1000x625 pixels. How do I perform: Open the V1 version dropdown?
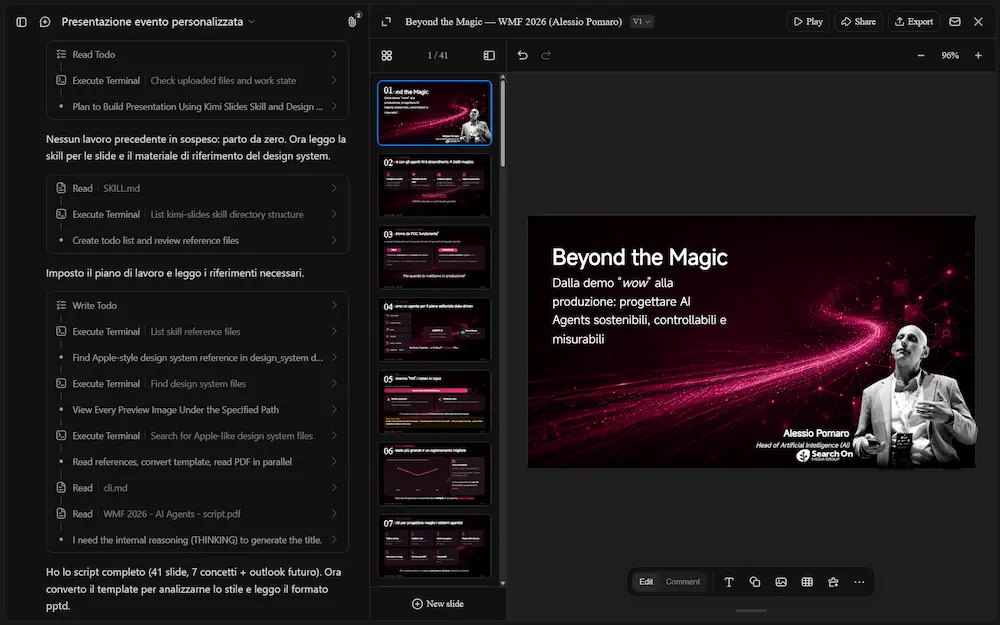pos(642,22)
